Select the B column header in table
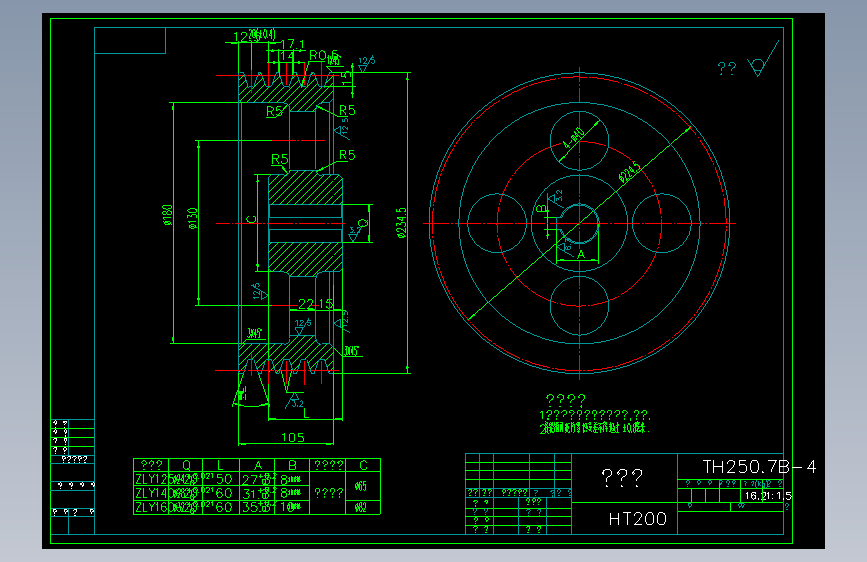 tap(293, 465)
